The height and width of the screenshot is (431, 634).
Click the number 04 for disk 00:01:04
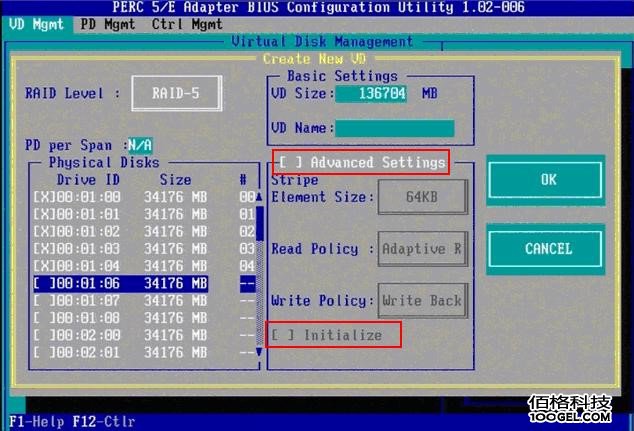coord(247,266)
